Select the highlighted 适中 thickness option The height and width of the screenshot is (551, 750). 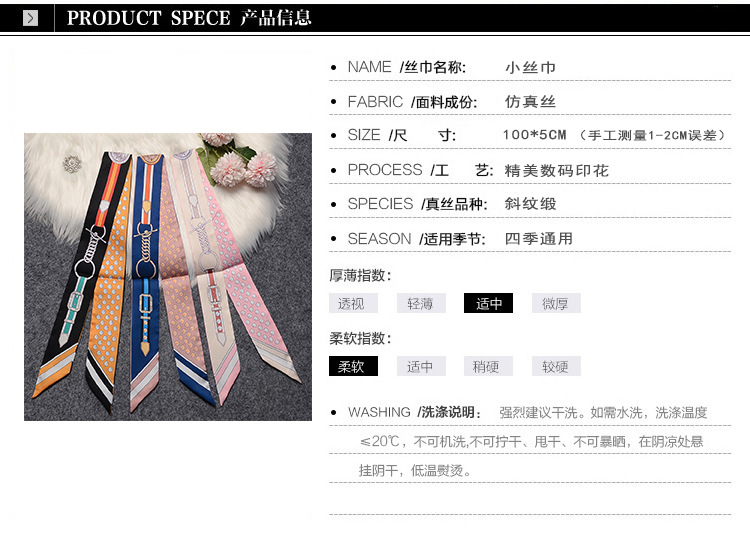488,303
